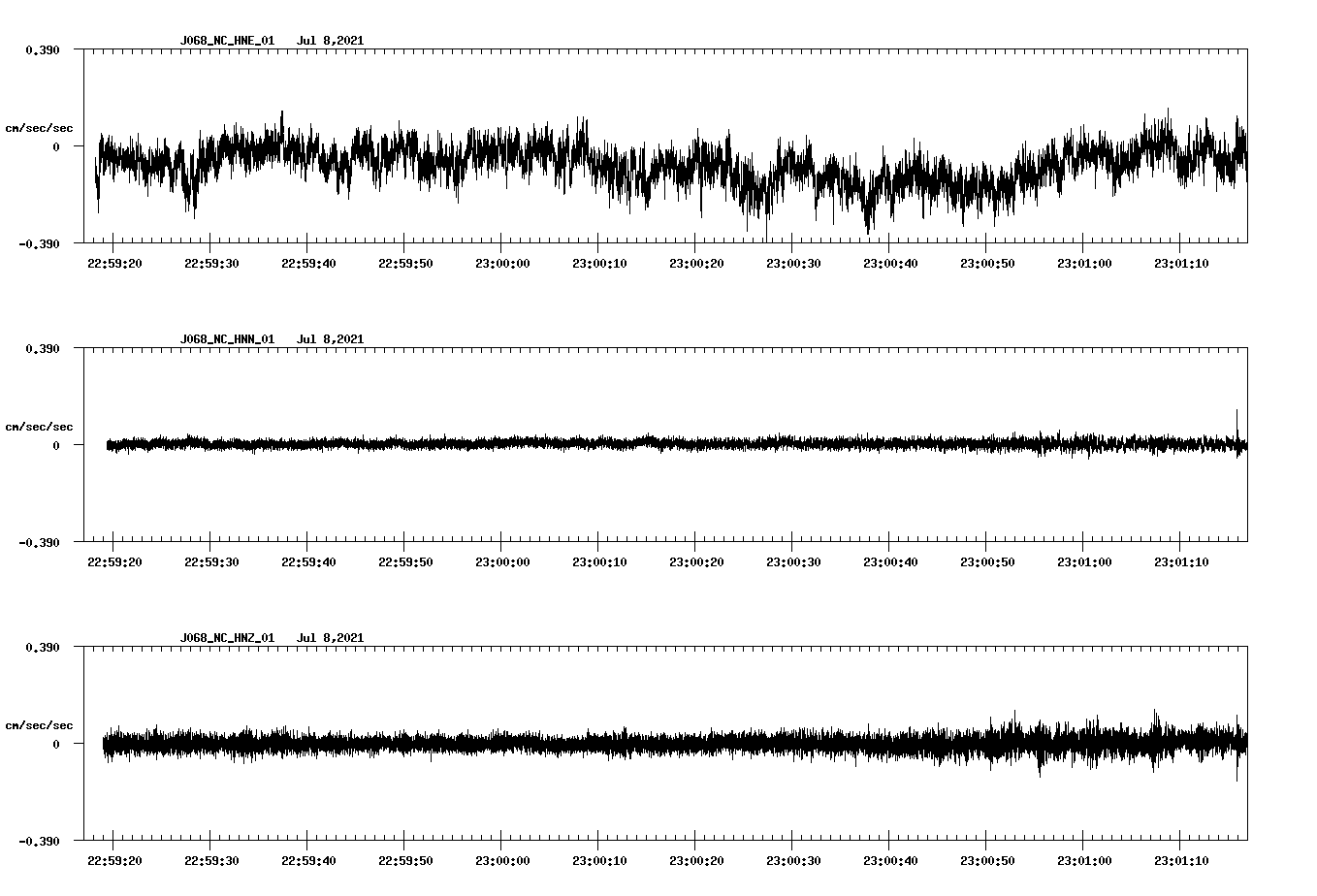Click the 23:00:40 time label under HNE plot
This screenshot has height=896, width=1317.
click(x=889, y=264)
